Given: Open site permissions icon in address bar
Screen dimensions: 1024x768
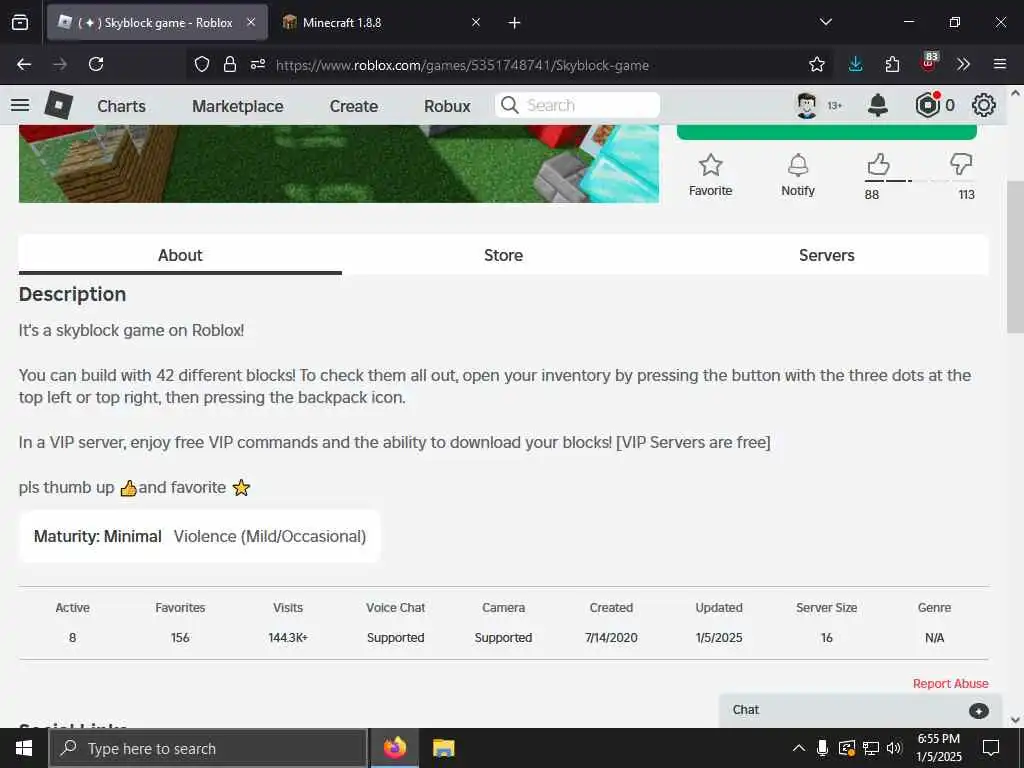Looking at the screenshot, I should click(x=258, y=64).
